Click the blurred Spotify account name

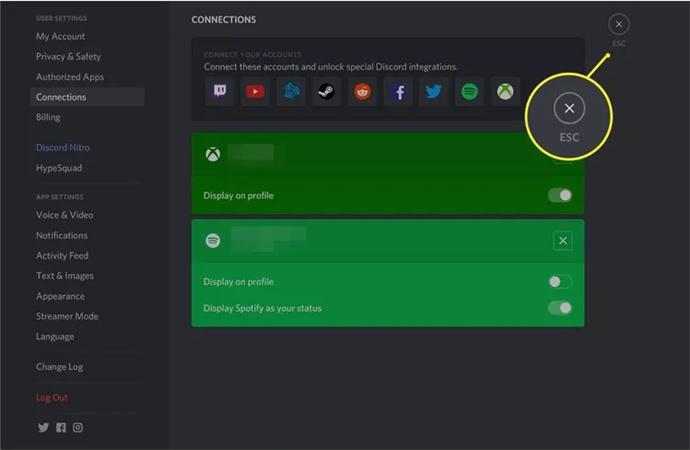268,238
